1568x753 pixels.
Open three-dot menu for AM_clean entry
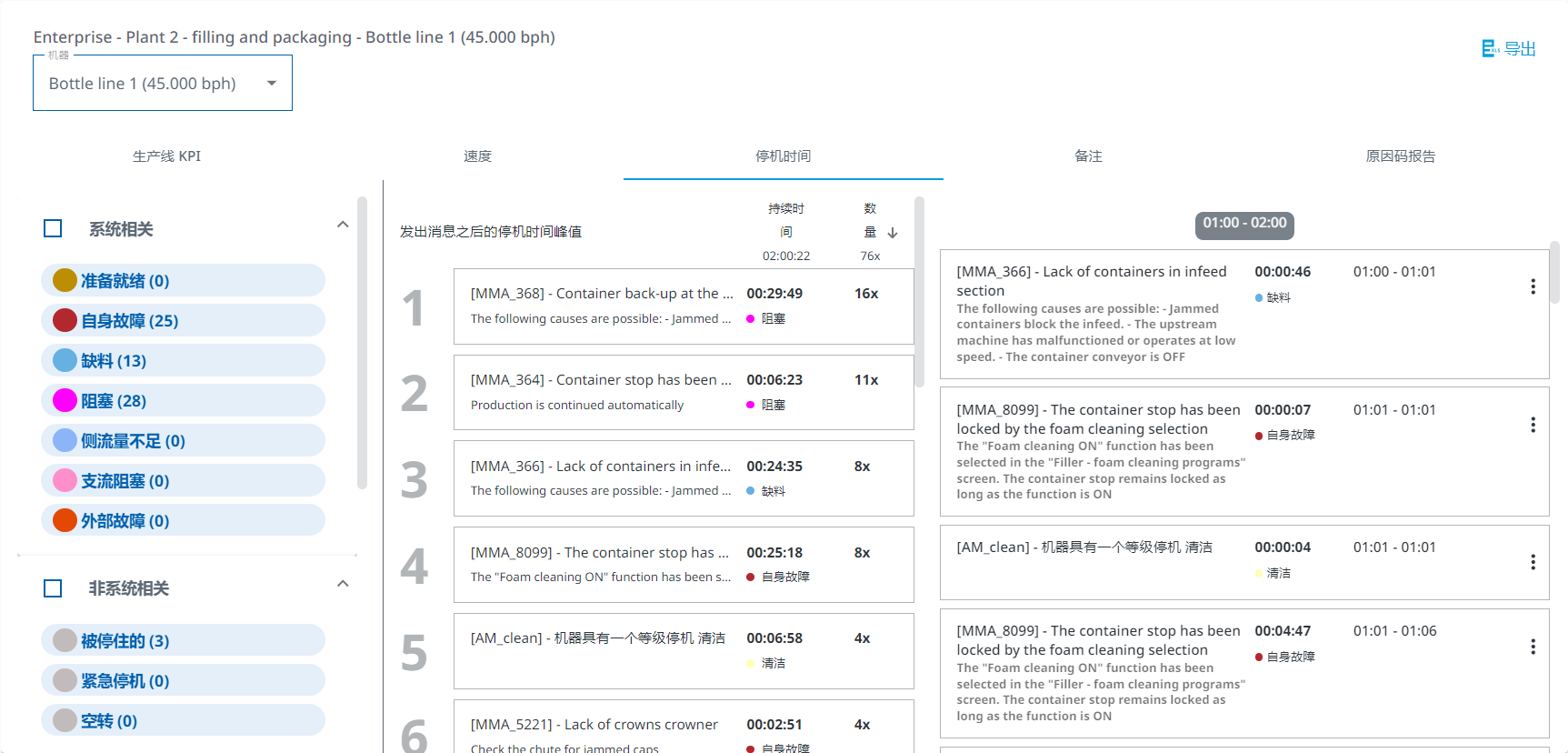1533,562
